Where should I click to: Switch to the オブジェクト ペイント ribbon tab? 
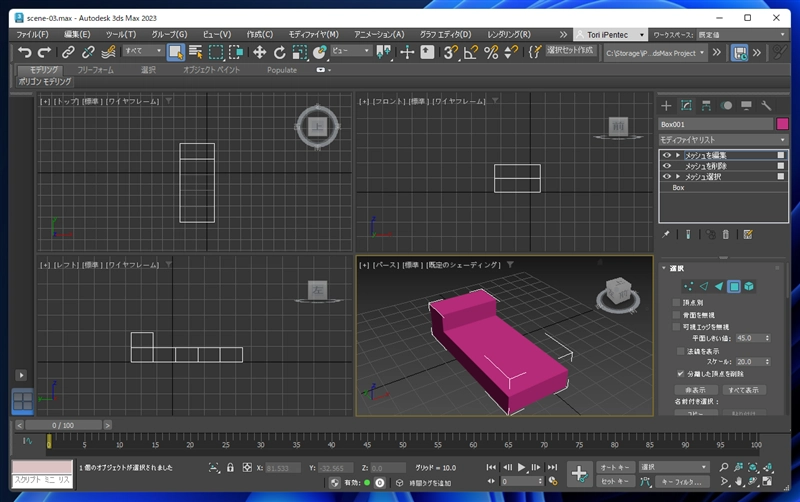pyautogui.click(x=211, y=70)
